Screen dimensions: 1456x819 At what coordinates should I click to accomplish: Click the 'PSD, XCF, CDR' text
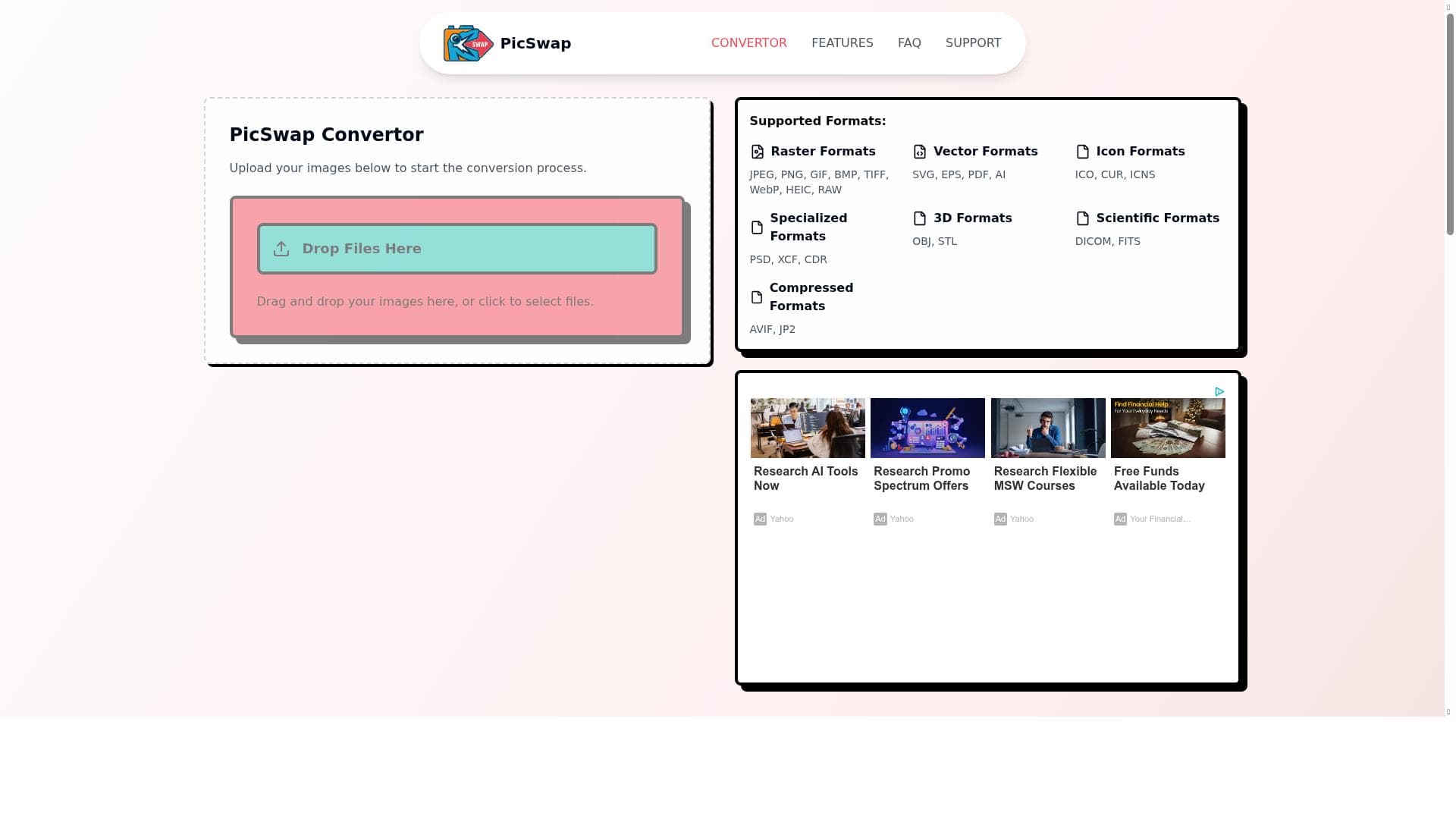[788, 259]
